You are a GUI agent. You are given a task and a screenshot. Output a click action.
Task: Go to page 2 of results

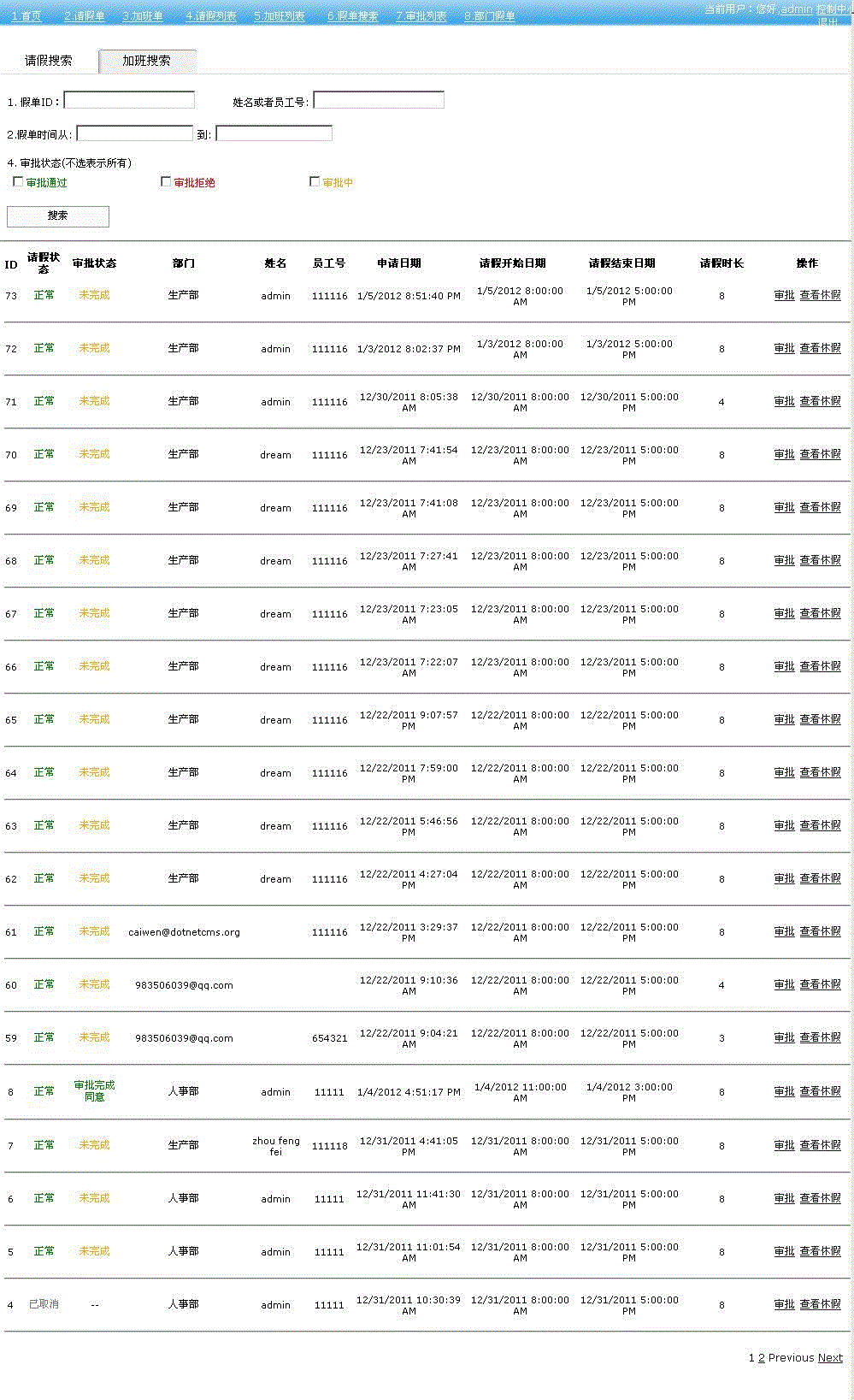[x=762, y=1358]
